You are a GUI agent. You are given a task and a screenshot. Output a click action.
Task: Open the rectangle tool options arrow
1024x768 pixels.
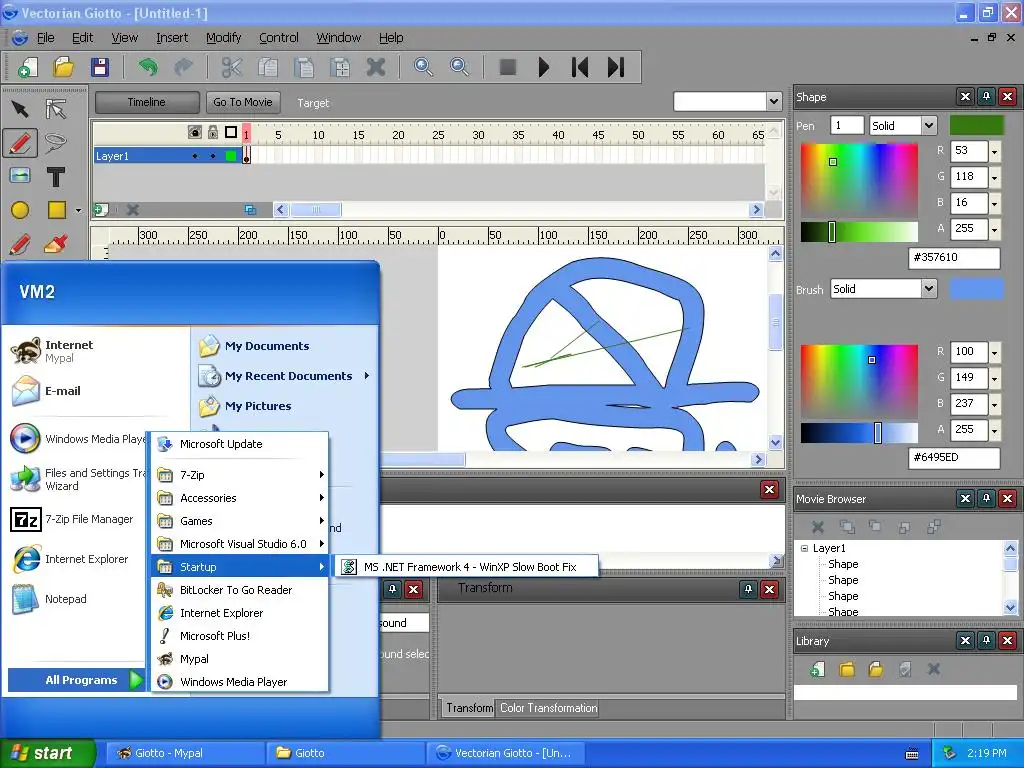(x=78, y=210)
